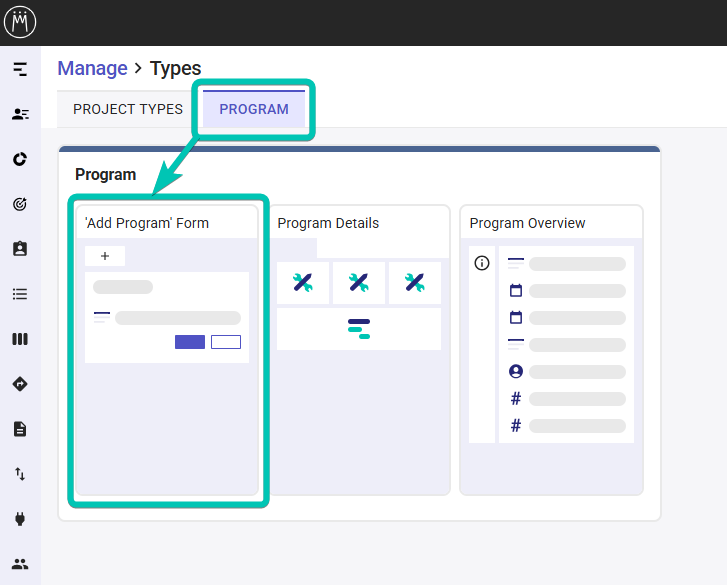The width and height of the screenshot is (727, 585).
Task: Click the info icon in Program Overview
Action: click(x=482, y=263)
